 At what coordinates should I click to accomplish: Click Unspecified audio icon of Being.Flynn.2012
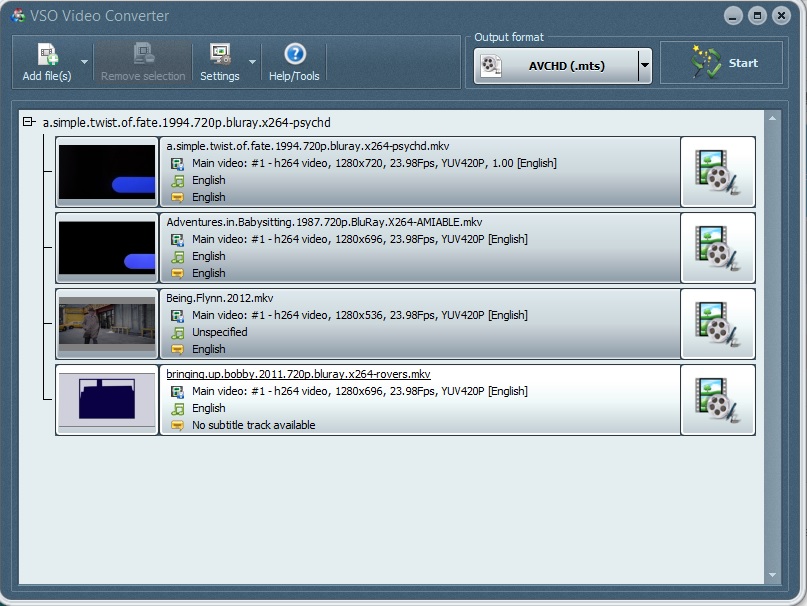(178, 333)
